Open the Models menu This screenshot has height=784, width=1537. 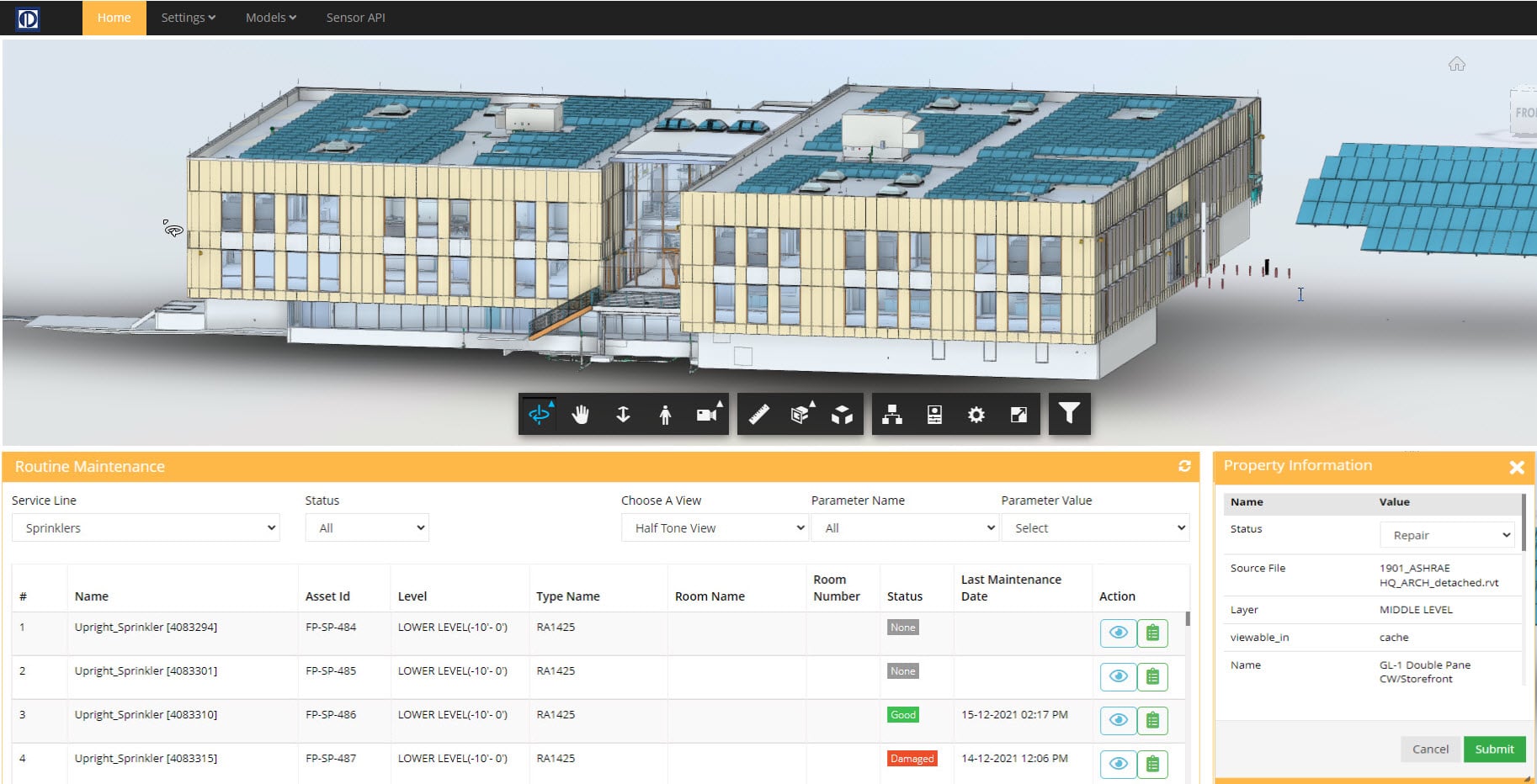[270, 18]
